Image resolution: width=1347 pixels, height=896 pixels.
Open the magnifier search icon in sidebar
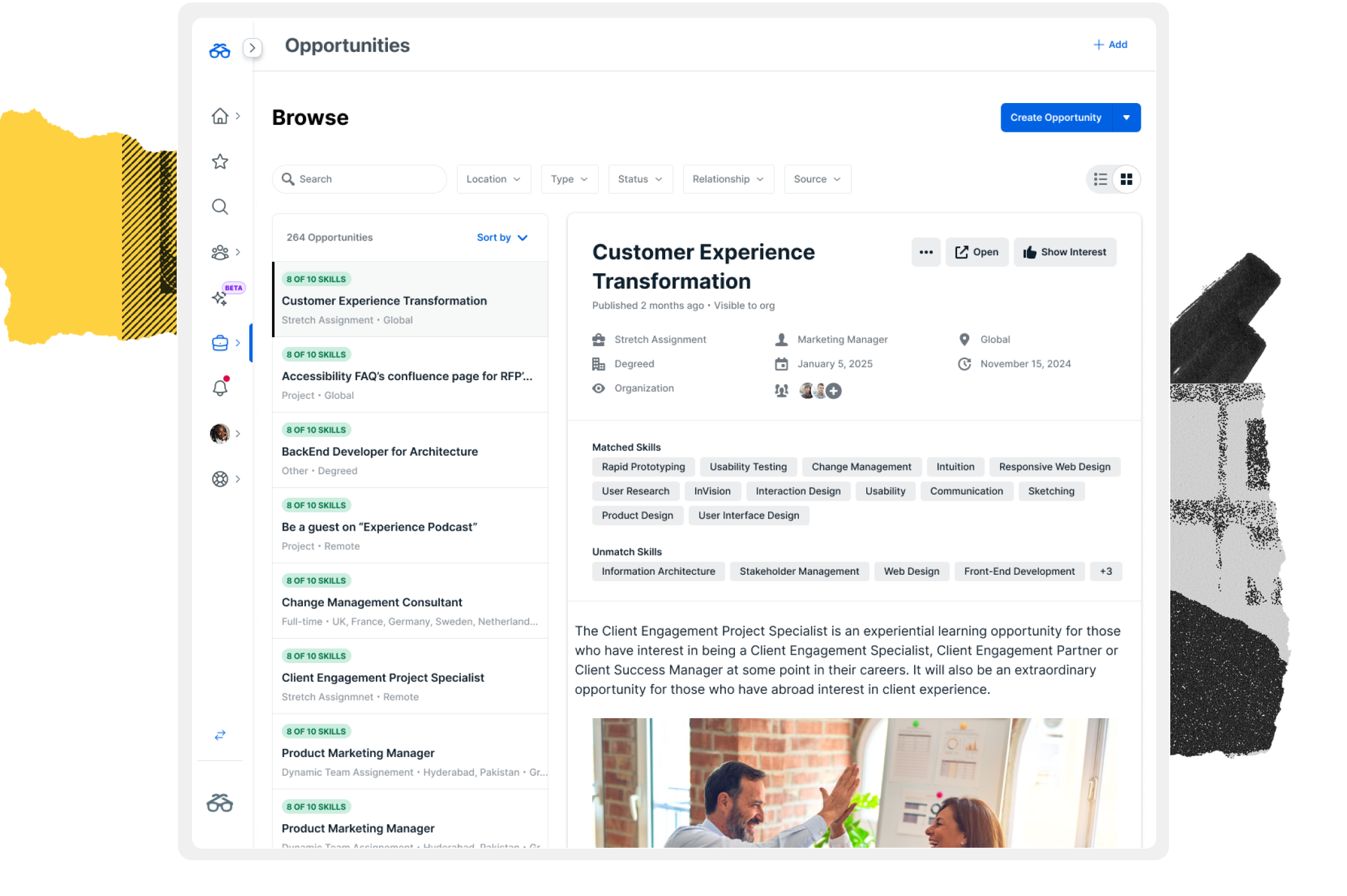pyautogui.click(x=220, y=207)
